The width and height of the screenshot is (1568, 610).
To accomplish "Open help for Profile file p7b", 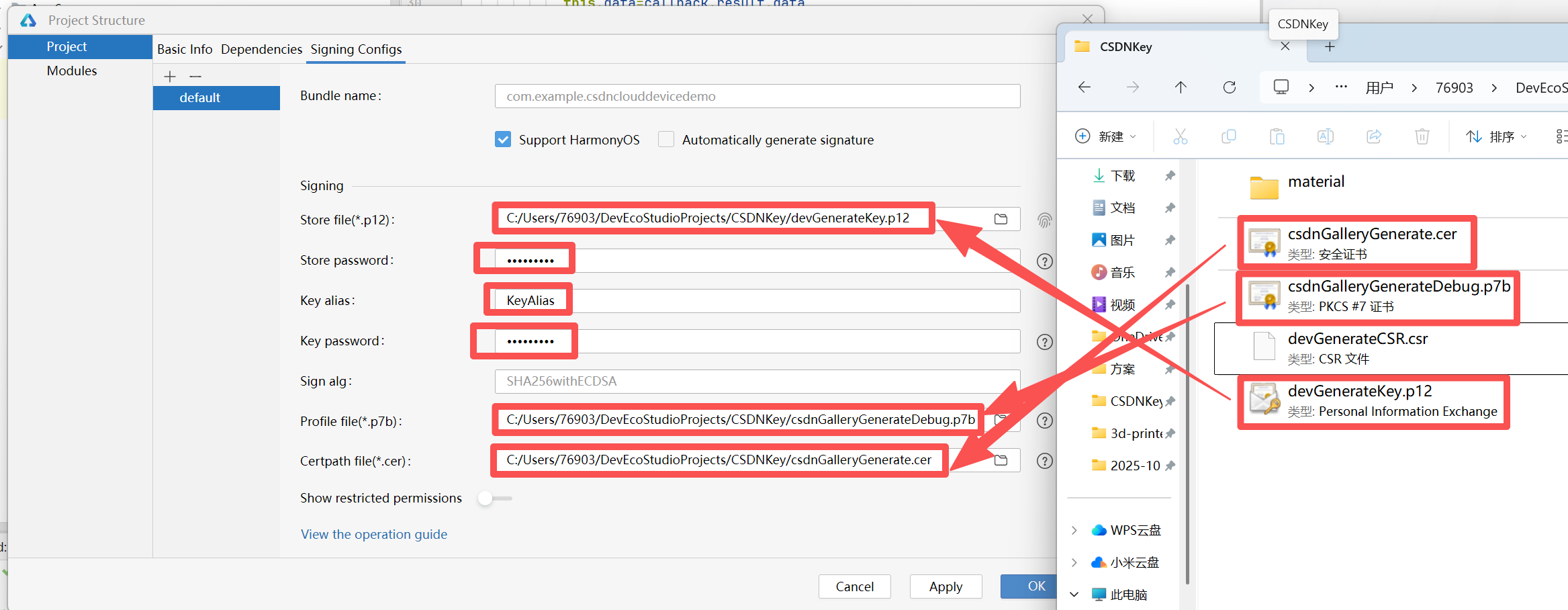I will [1044, 421].
